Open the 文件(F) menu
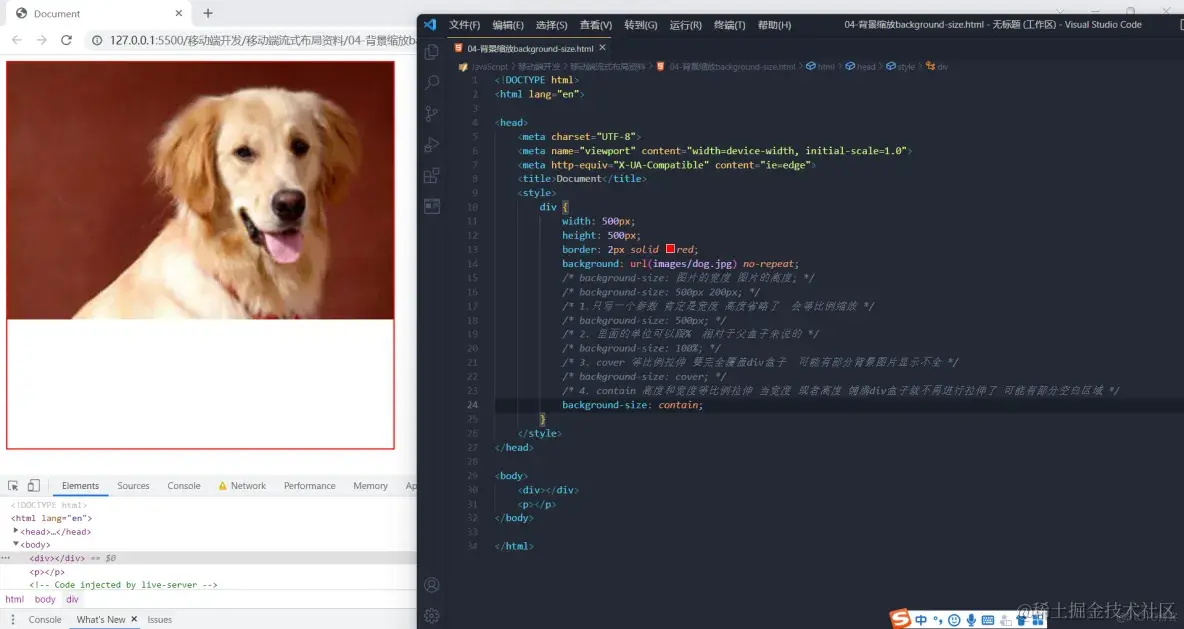The image size is (1184, 629). [x=464, y=25]
